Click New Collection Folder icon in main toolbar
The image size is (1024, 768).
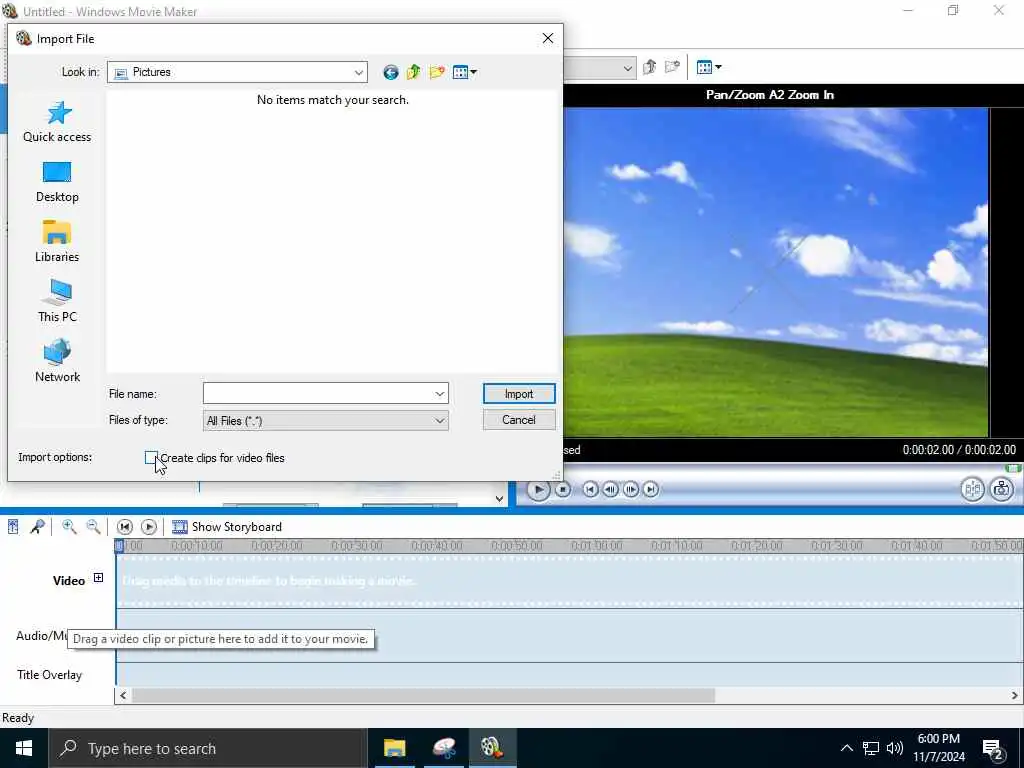pos(672,67)
